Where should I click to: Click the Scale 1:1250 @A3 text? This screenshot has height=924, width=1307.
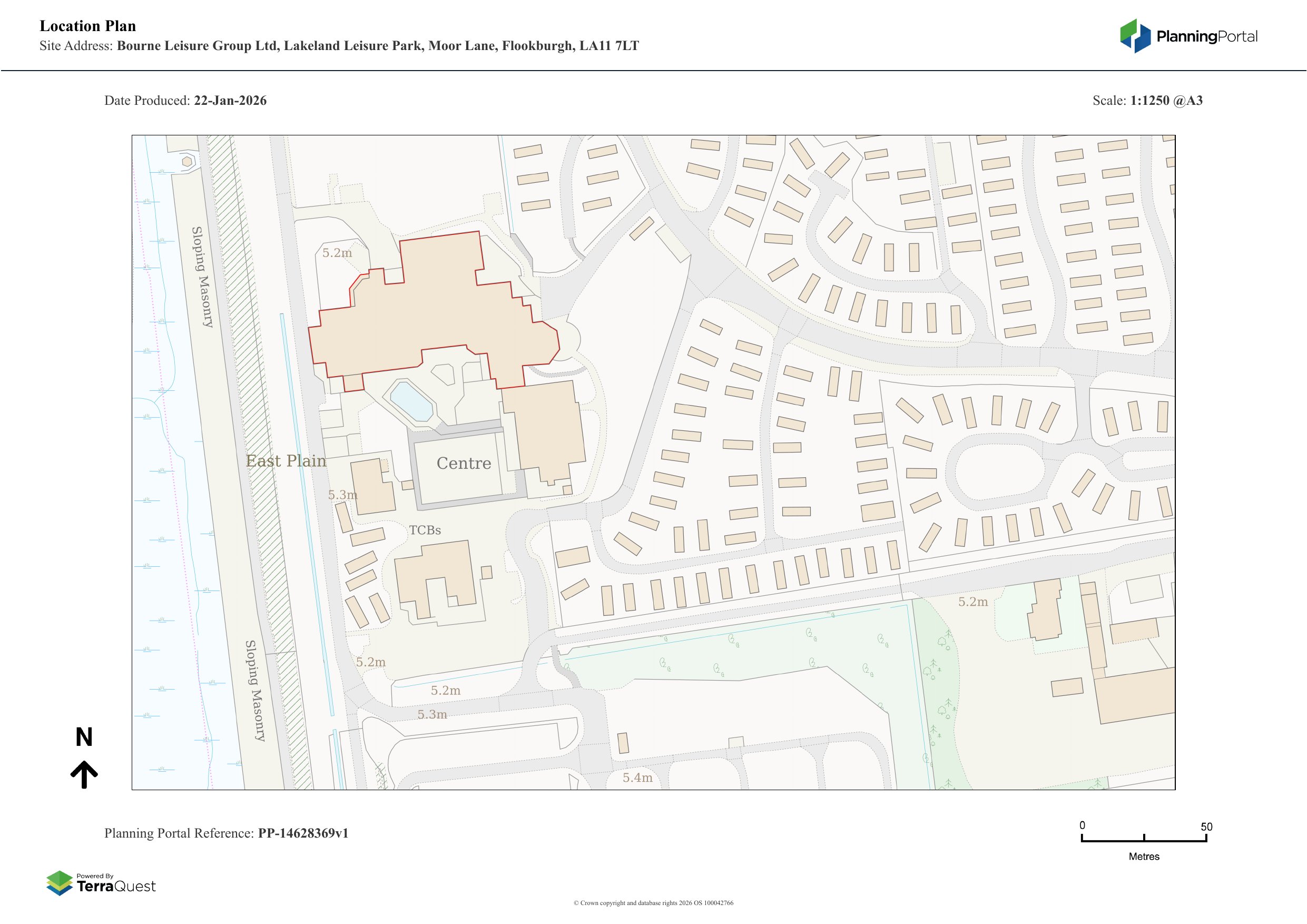[1147, 101]
